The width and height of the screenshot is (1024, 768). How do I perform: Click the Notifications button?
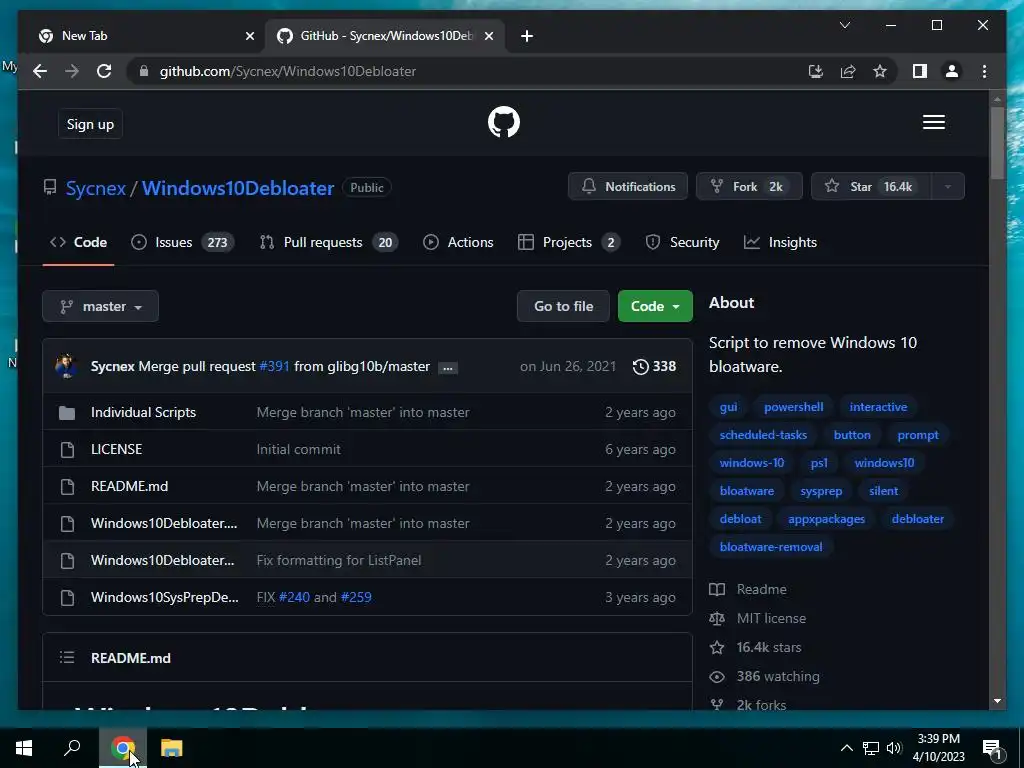pos(628,187)
